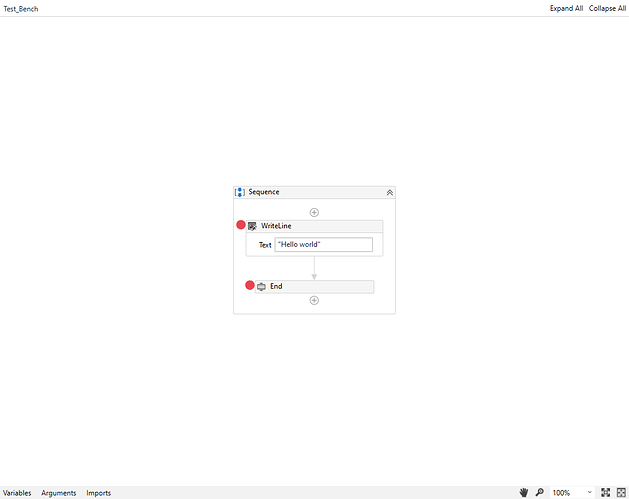The width and height of the screenshot is (629, 499).
Task: Click the Sequence title text
Action: pos(264,192)
